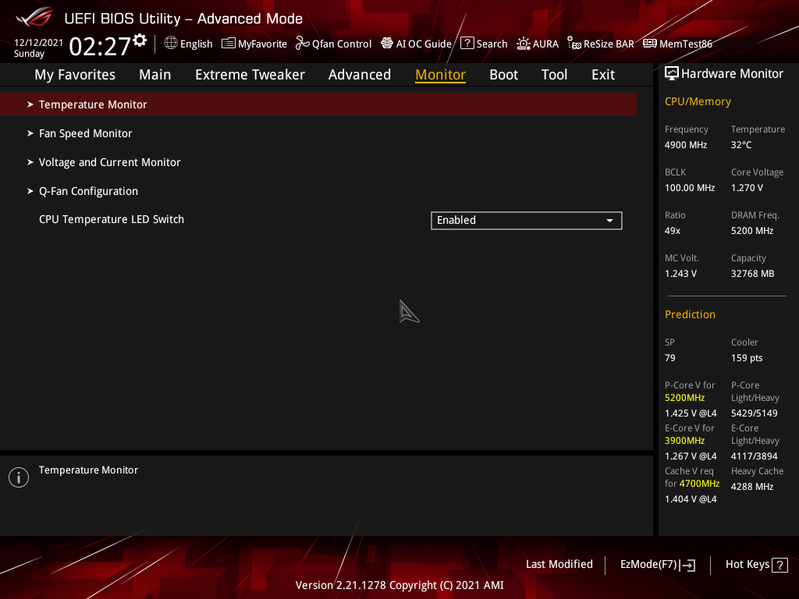Image resolution: width=799 pixels, height=599 pixels.
Task: Click the yellow 5200MHz P-Core value
Action: 684,398
